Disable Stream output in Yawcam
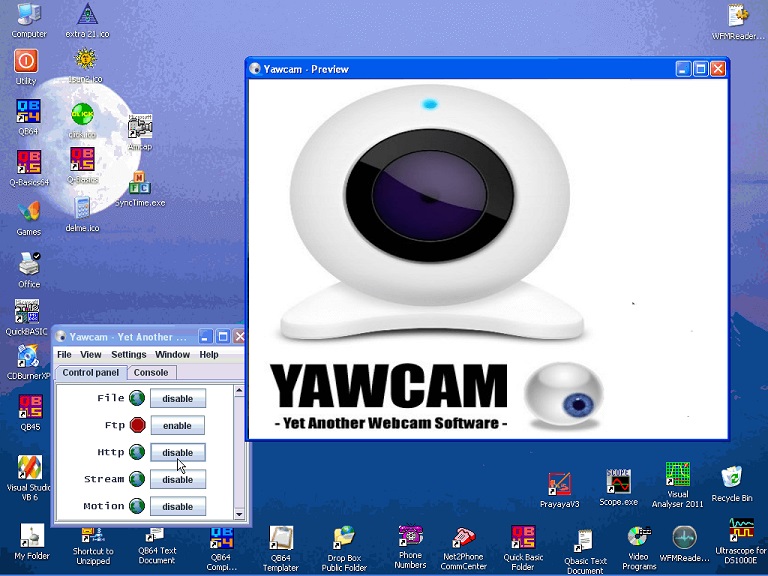 pyautogui.click(x=177, y=479)
